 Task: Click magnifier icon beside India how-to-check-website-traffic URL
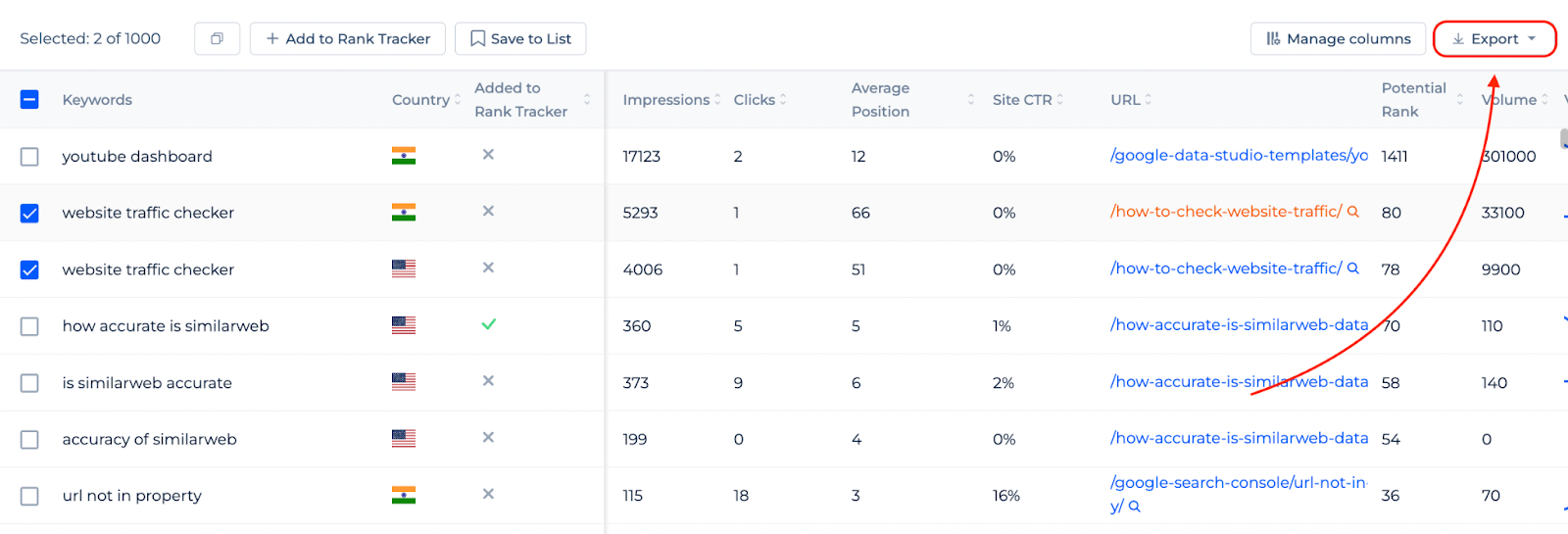tap(1353, 212)
